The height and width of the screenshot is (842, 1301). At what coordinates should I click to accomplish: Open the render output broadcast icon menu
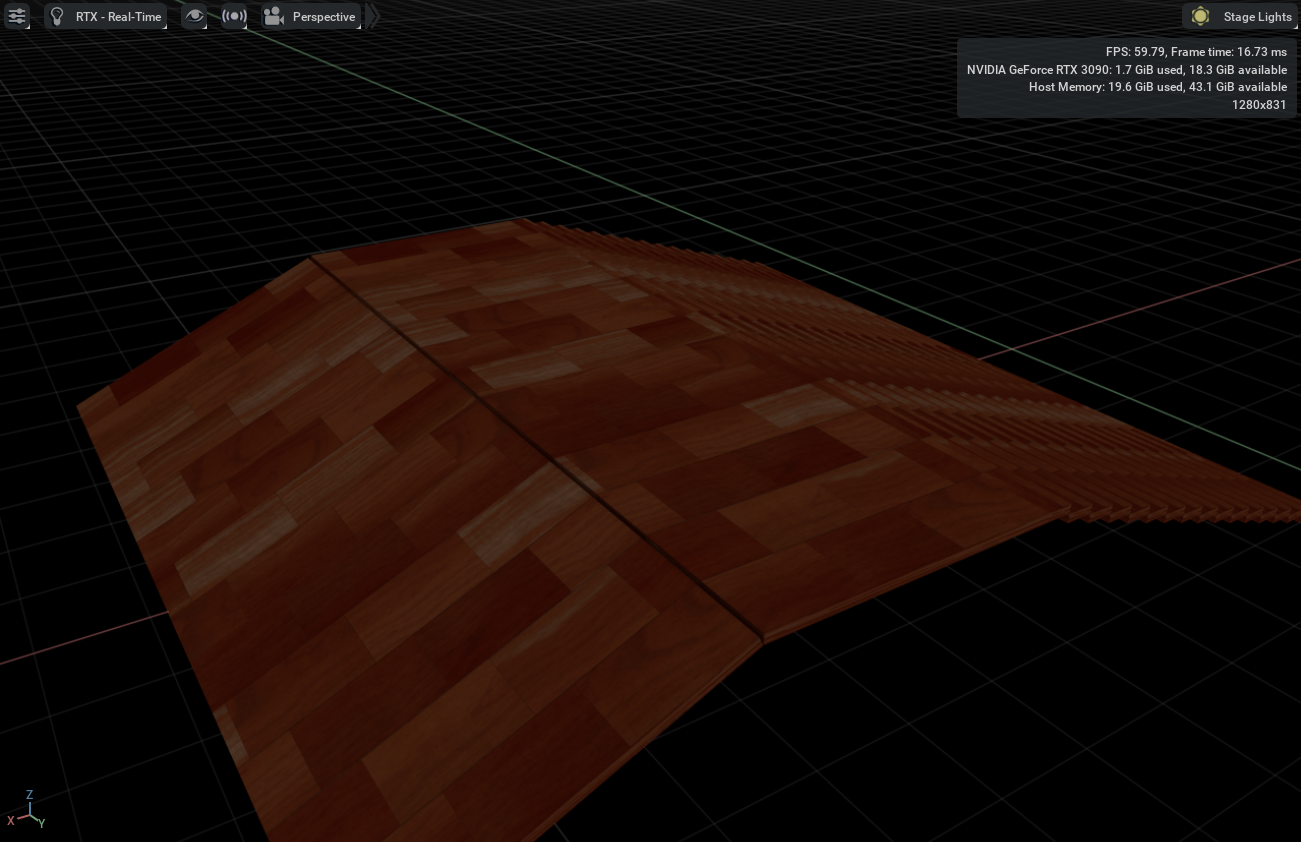[x=234, y=16]
